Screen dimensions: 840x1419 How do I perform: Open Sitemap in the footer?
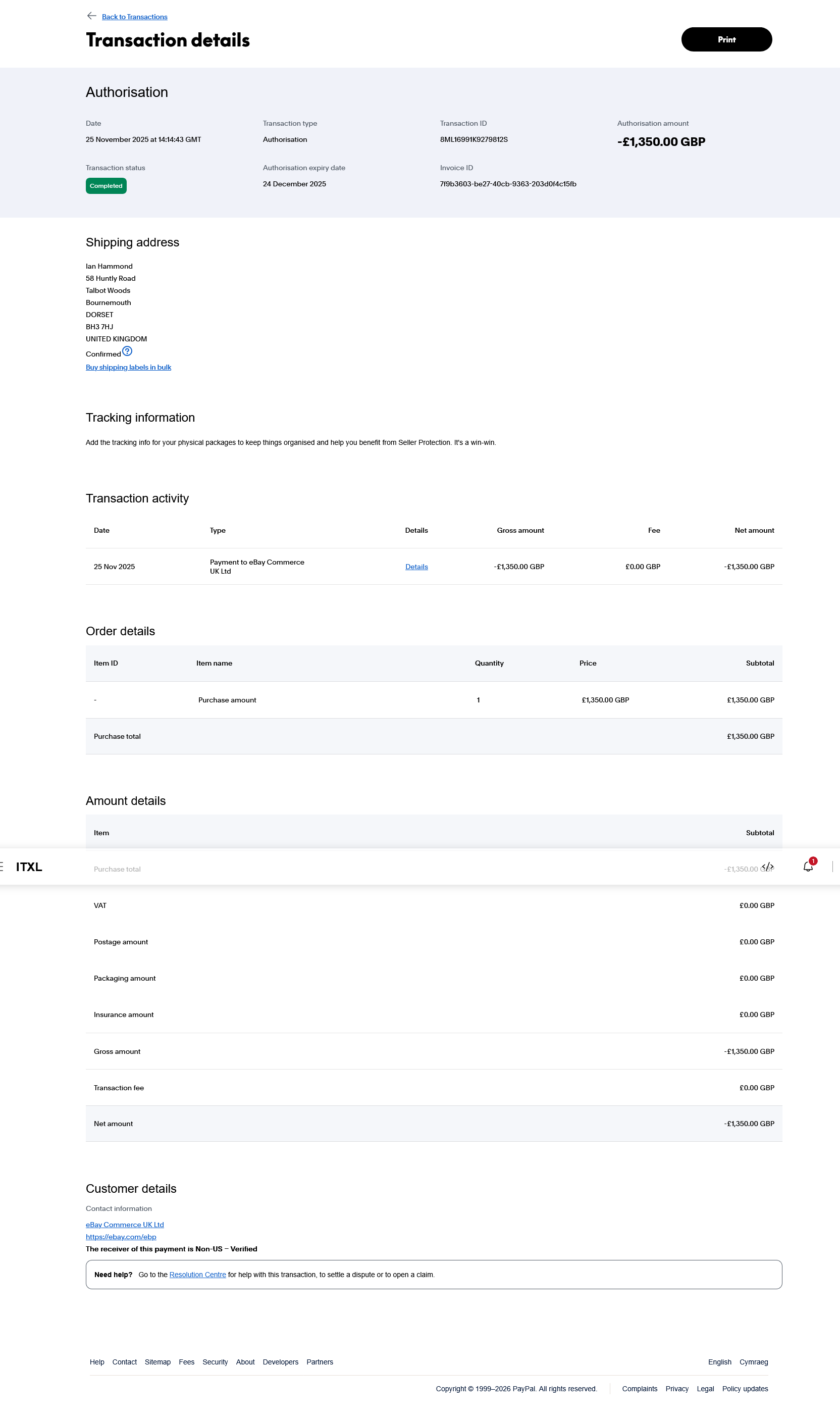158,1362
